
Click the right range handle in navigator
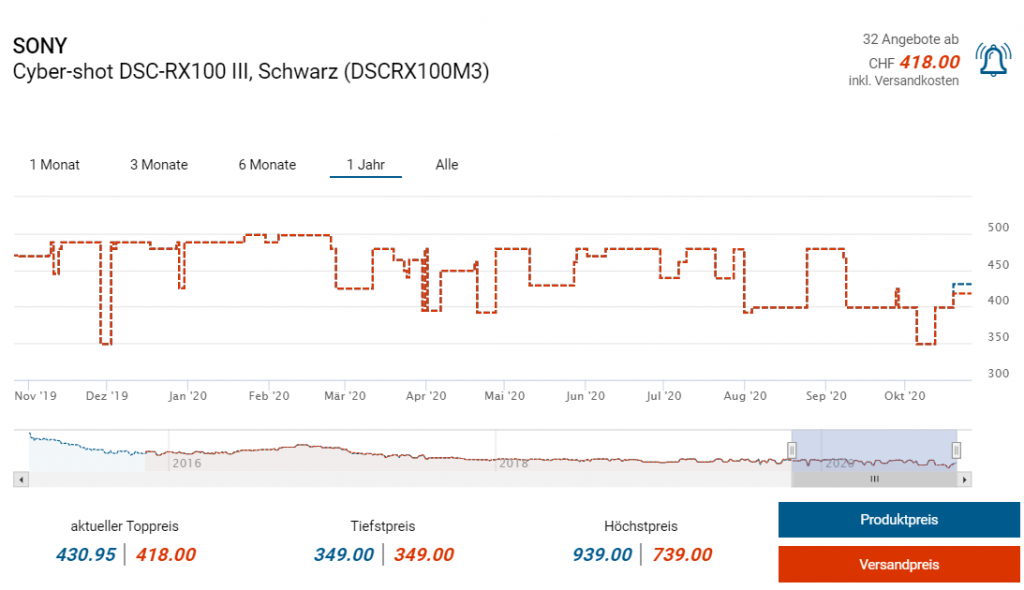pyautogui.click(x=956, y=450)
